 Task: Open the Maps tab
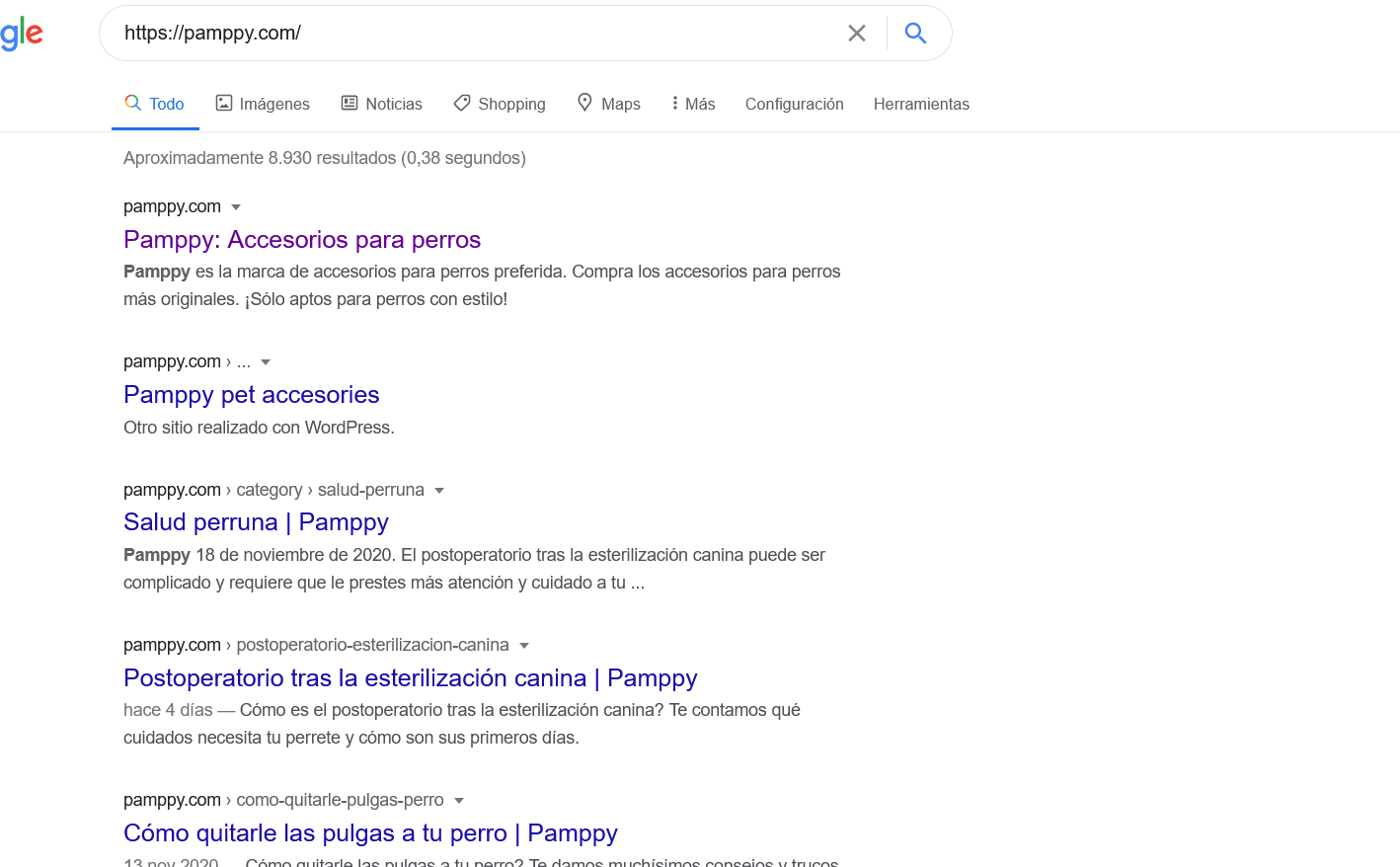point(608,104)
